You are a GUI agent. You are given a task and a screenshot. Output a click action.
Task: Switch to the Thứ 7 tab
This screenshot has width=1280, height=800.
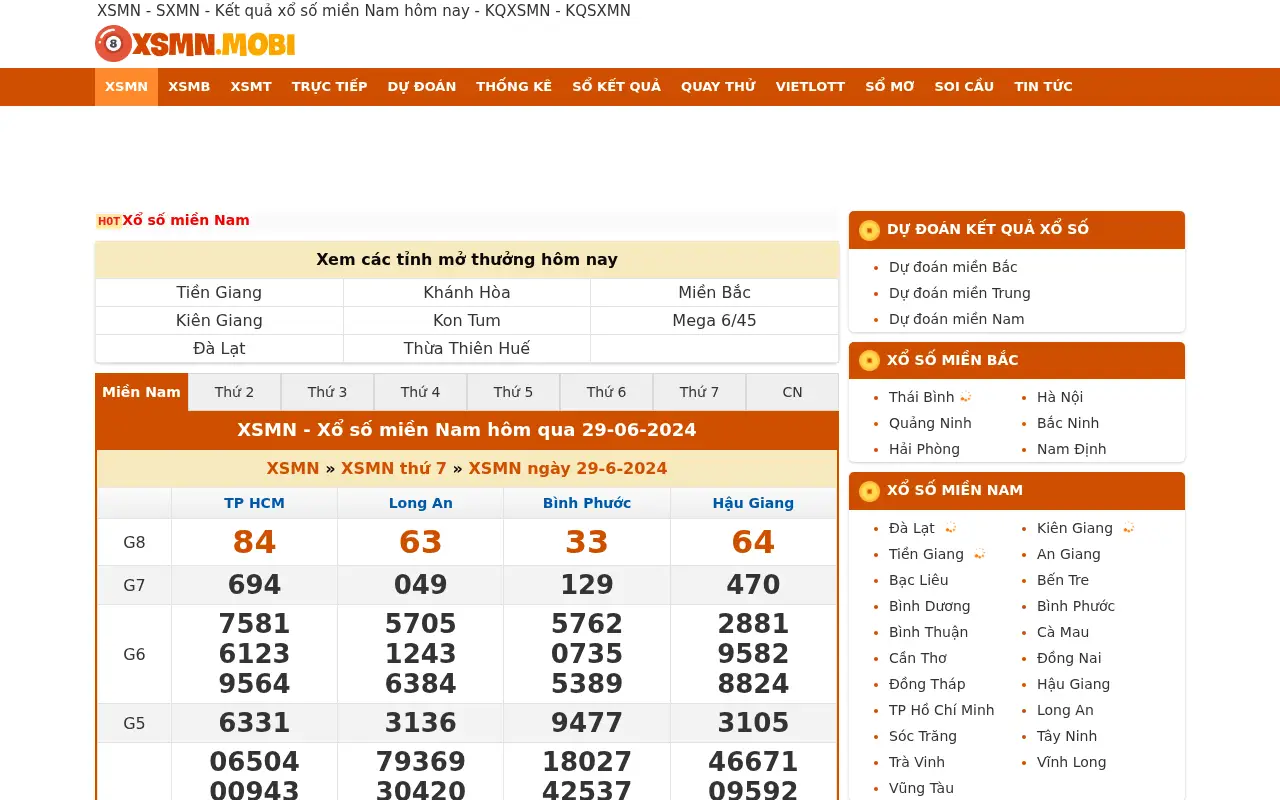click(699, 392)
